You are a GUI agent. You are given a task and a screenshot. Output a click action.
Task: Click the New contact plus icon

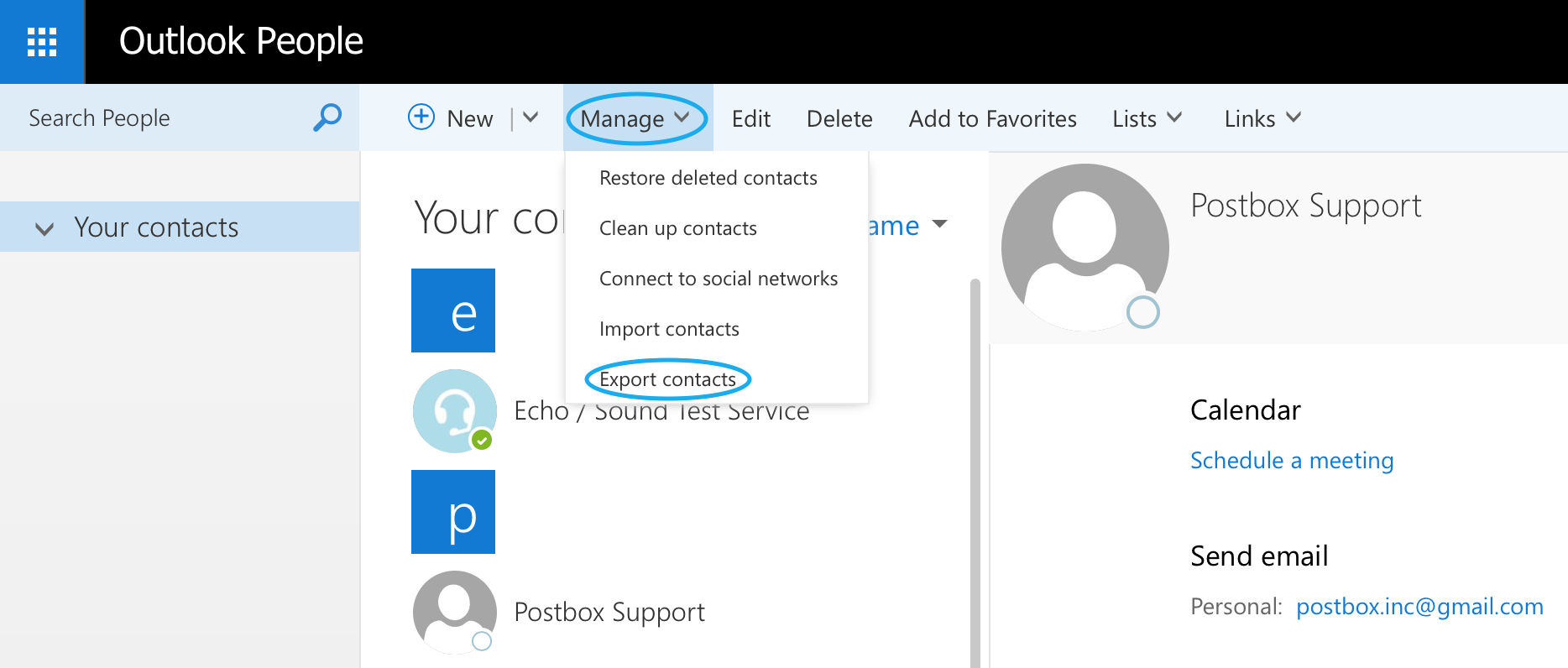(x=421, y=117)
